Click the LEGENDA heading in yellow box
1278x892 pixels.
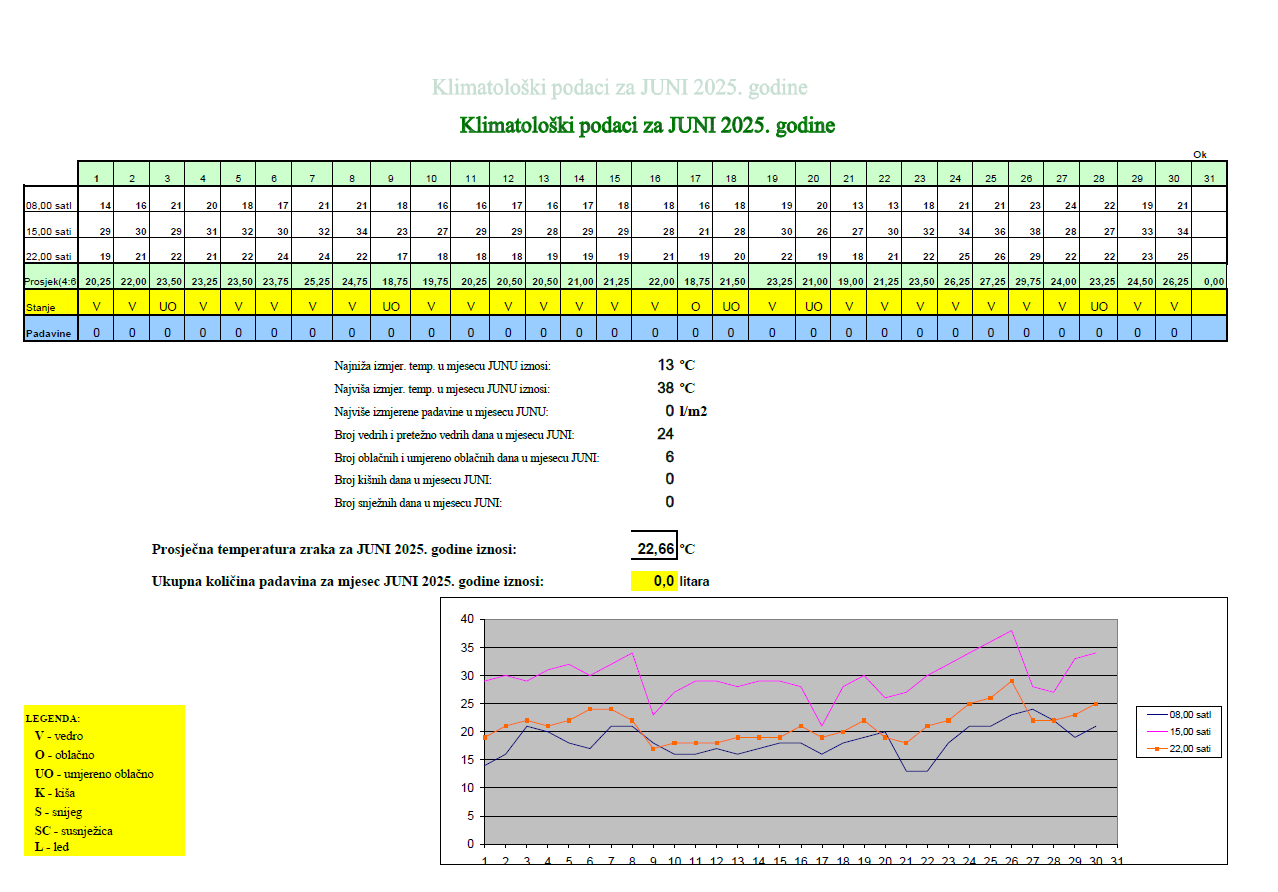[52, 718]
